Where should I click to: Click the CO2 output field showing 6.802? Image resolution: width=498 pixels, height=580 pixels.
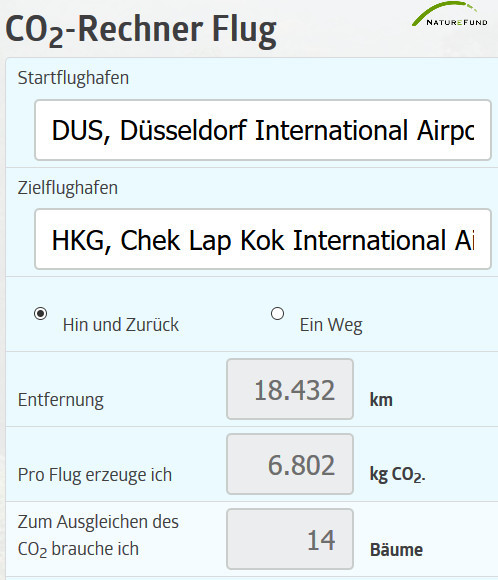click(x=290, y=464)
